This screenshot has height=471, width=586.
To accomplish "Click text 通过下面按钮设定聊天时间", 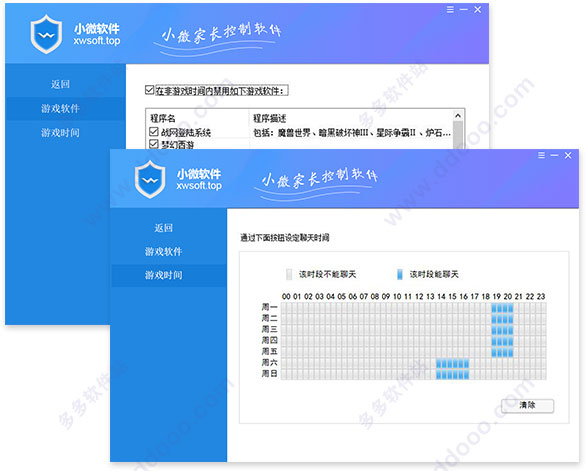I will [285, 238].
